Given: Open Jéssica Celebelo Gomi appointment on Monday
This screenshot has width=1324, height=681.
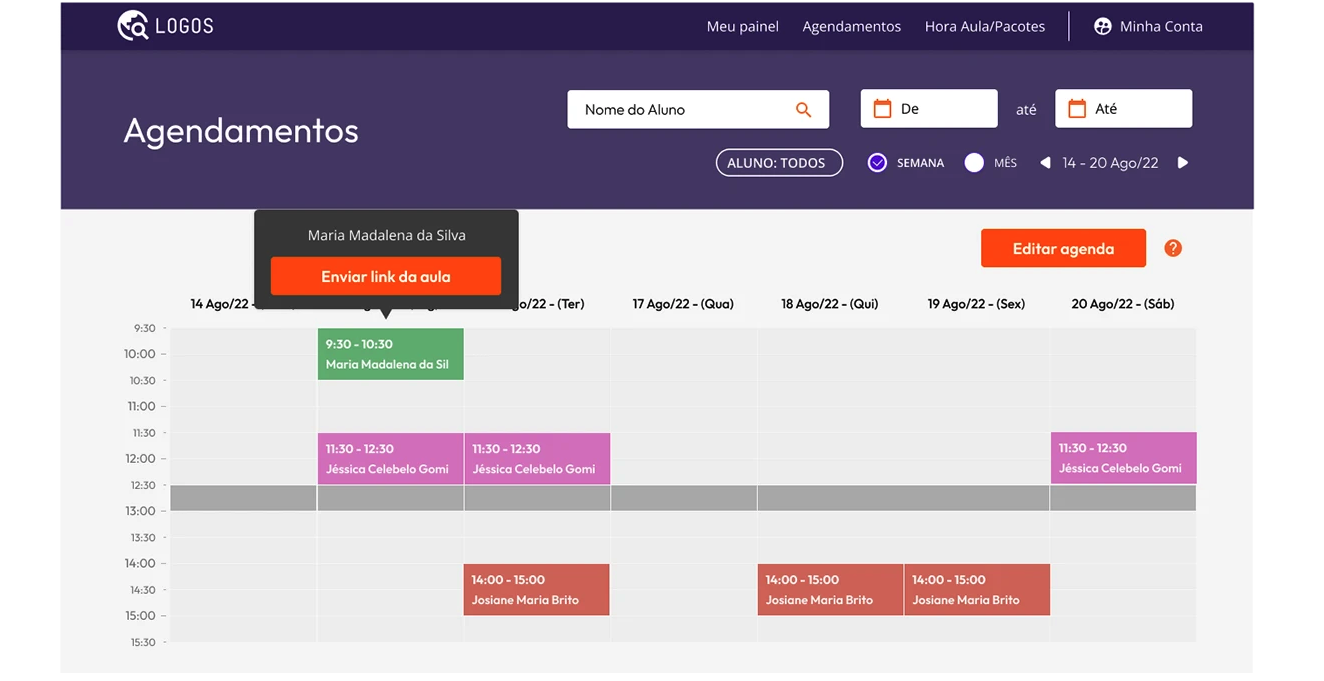Looking at the screenshot, I should tap(391, 459).
